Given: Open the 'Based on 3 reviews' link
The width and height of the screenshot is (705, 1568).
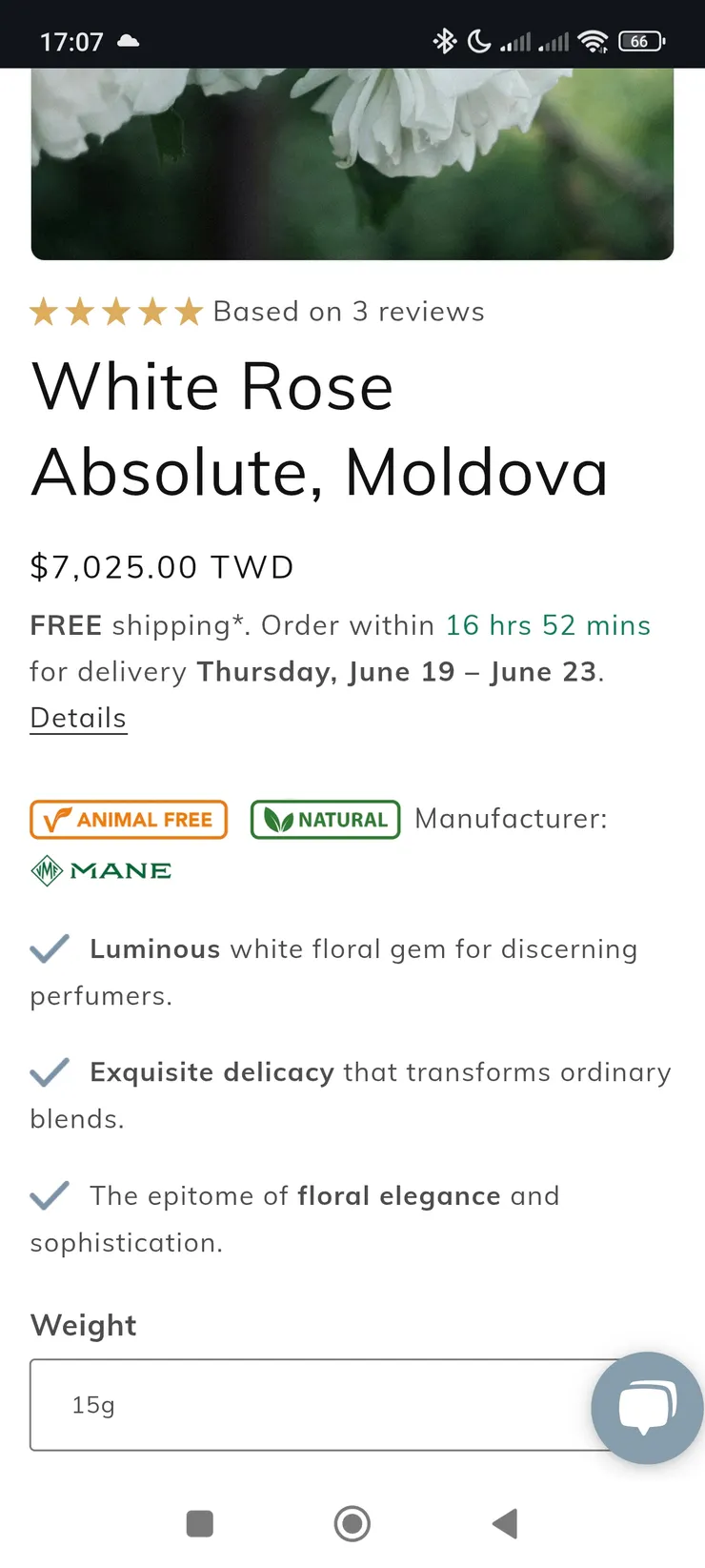Looking at the screenshot, I should [349, 312].
